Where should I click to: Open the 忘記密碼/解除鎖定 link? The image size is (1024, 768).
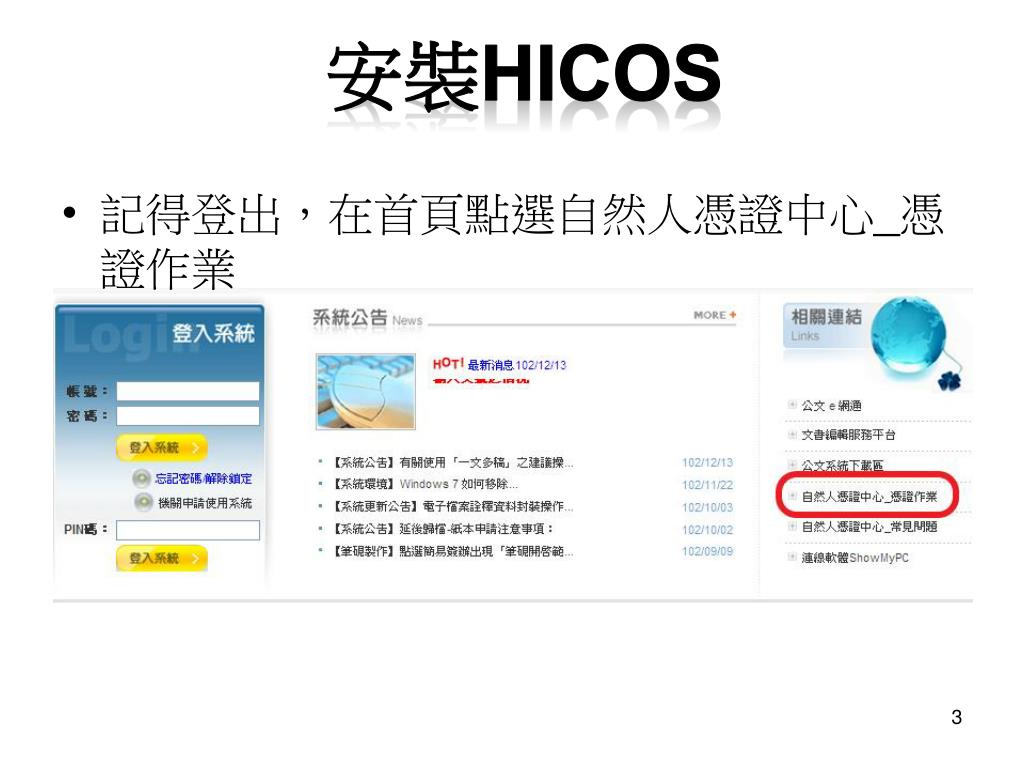[203, 479]
